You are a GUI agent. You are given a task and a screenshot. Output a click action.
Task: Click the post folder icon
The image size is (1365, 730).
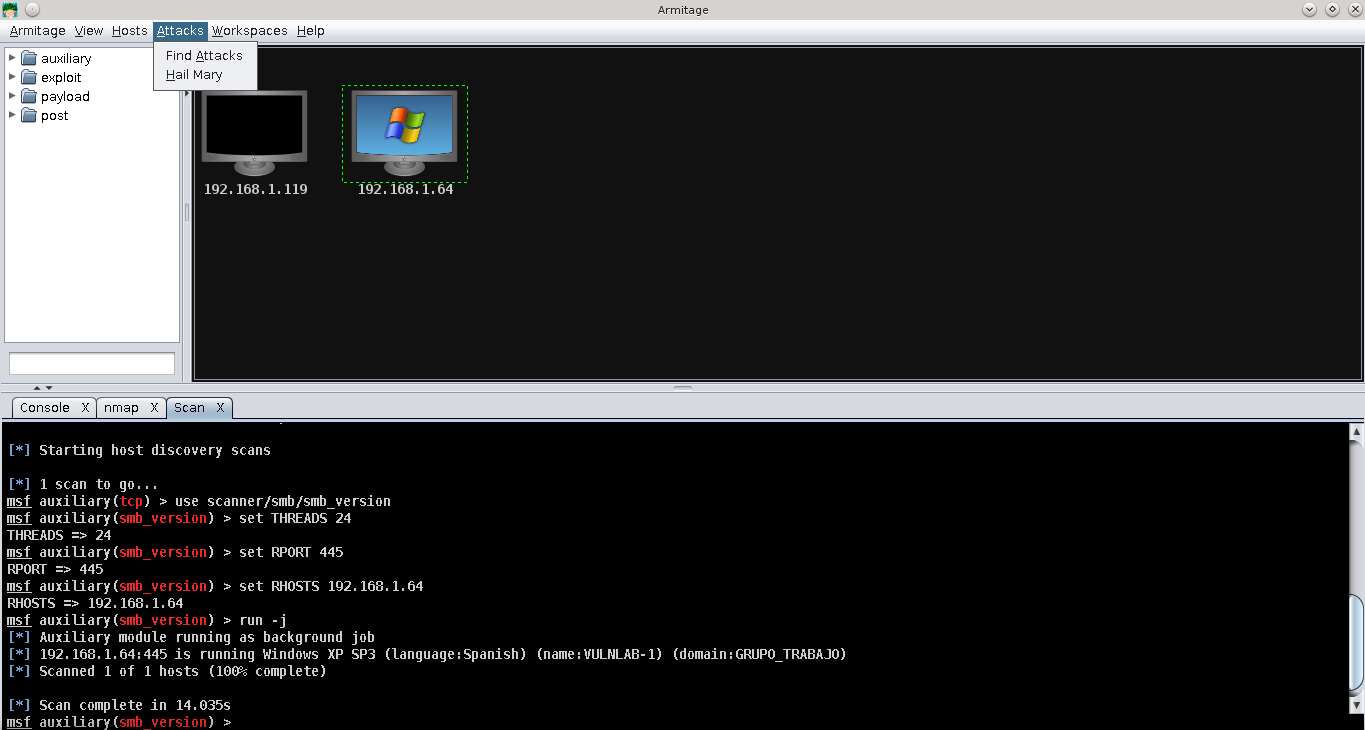[27, 115]
